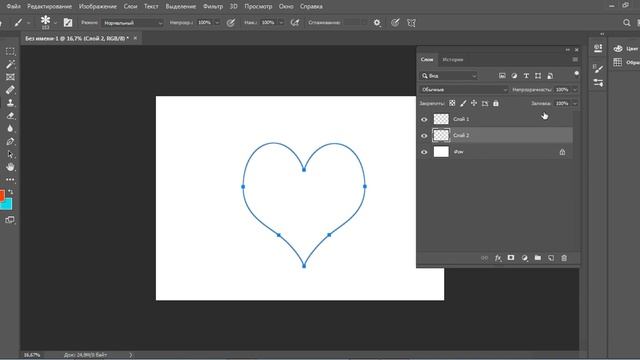Filter layers by type (T) layers
This screenshot has height=360, width=640.
pyautogui.click(x=526, y=76)
